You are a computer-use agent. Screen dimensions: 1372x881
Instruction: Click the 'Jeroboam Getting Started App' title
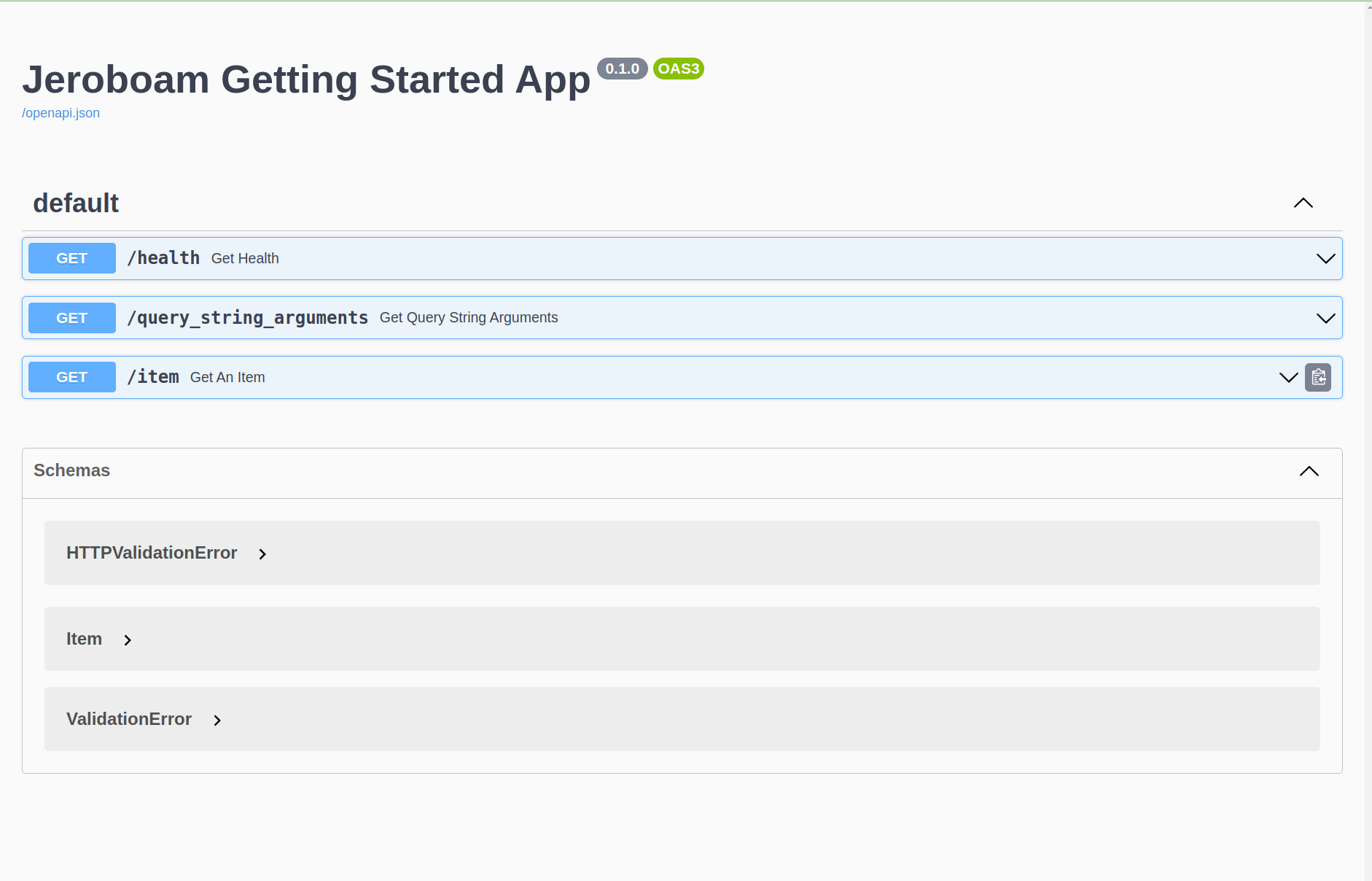[x=306, y=79]
